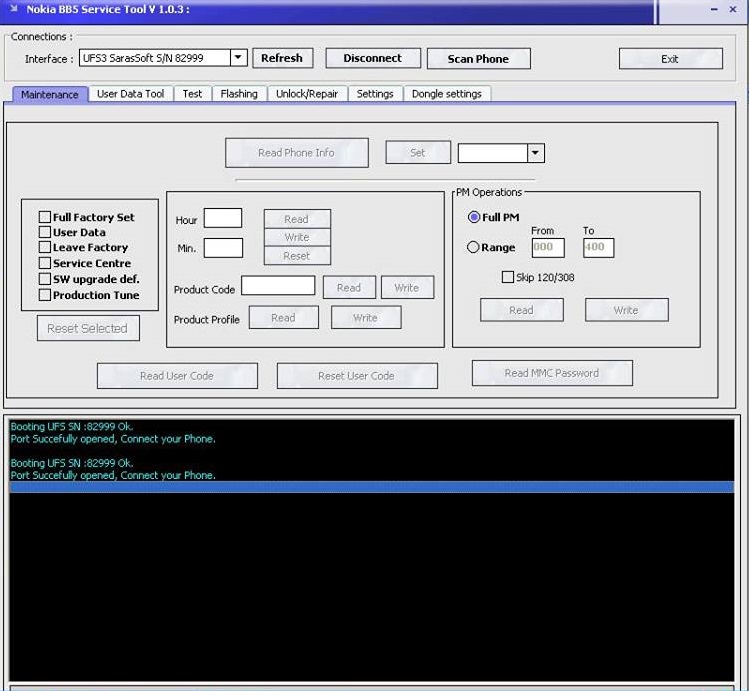Open the Test tab

[x=193, y=94]
